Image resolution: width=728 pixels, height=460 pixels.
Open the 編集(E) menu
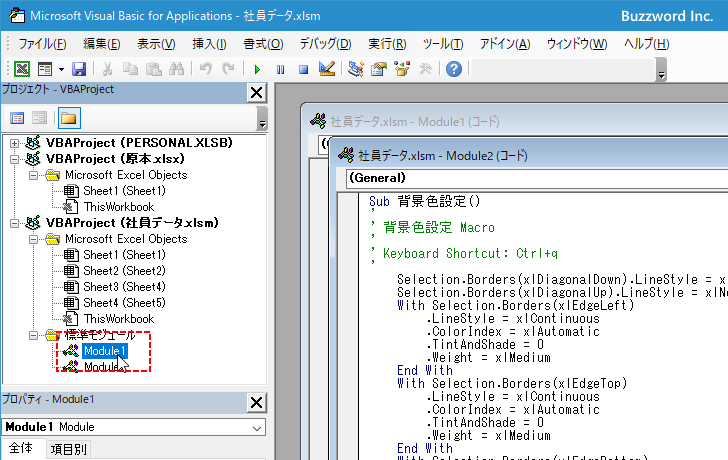point(102,44)
